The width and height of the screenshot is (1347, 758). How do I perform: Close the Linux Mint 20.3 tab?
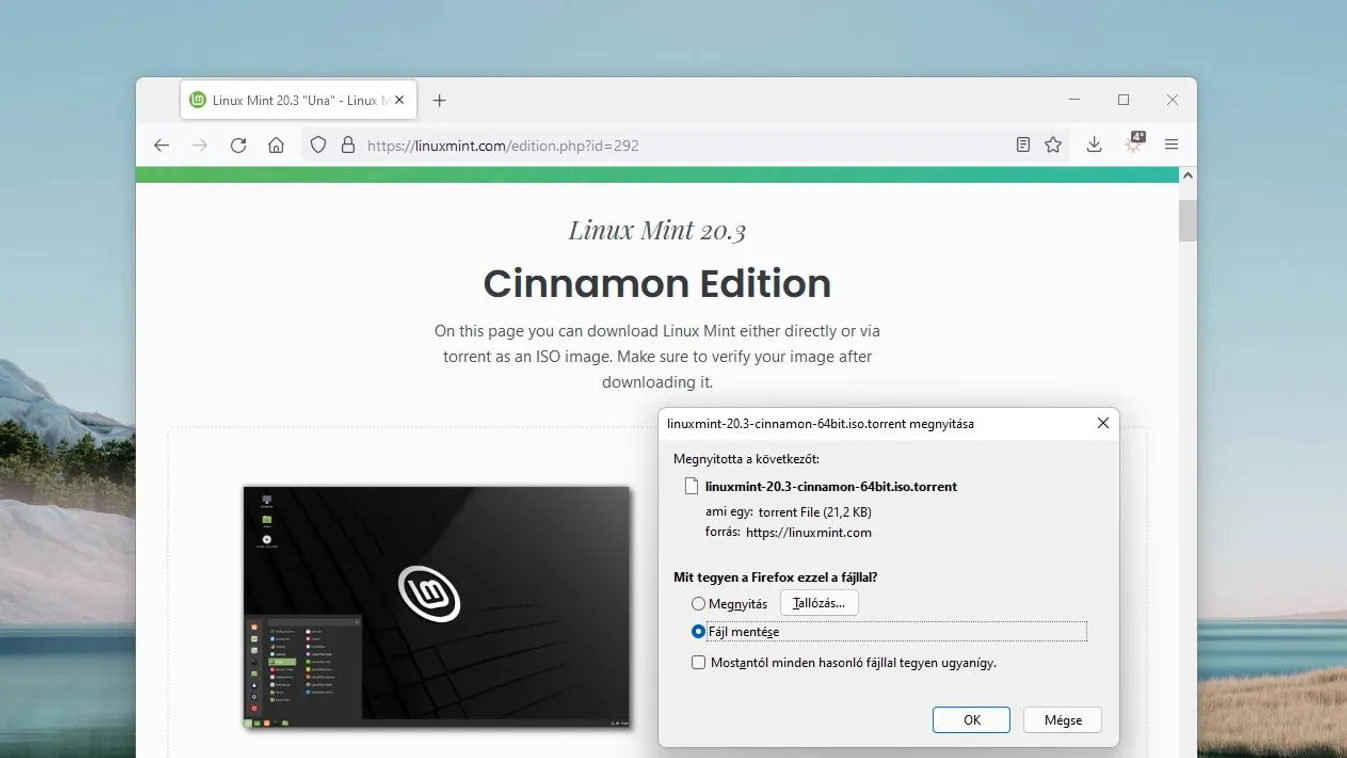(x=400, y=100)
